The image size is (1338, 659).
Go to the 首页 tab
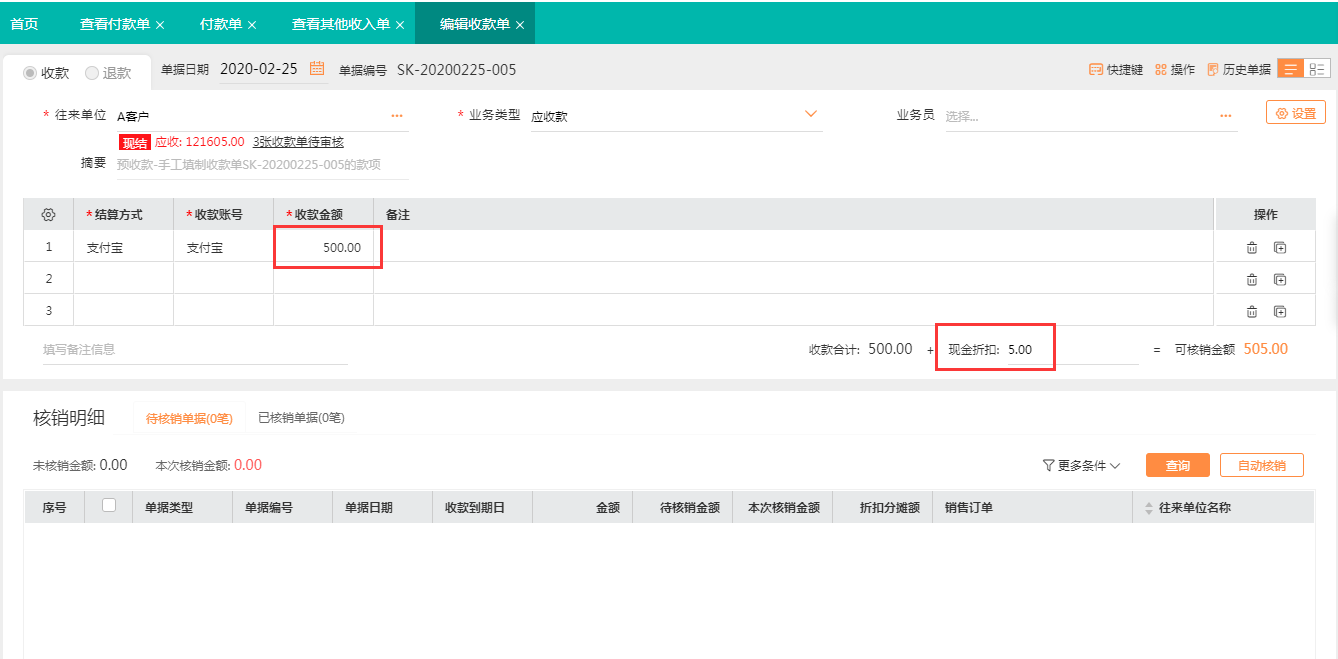coord(24,23)
